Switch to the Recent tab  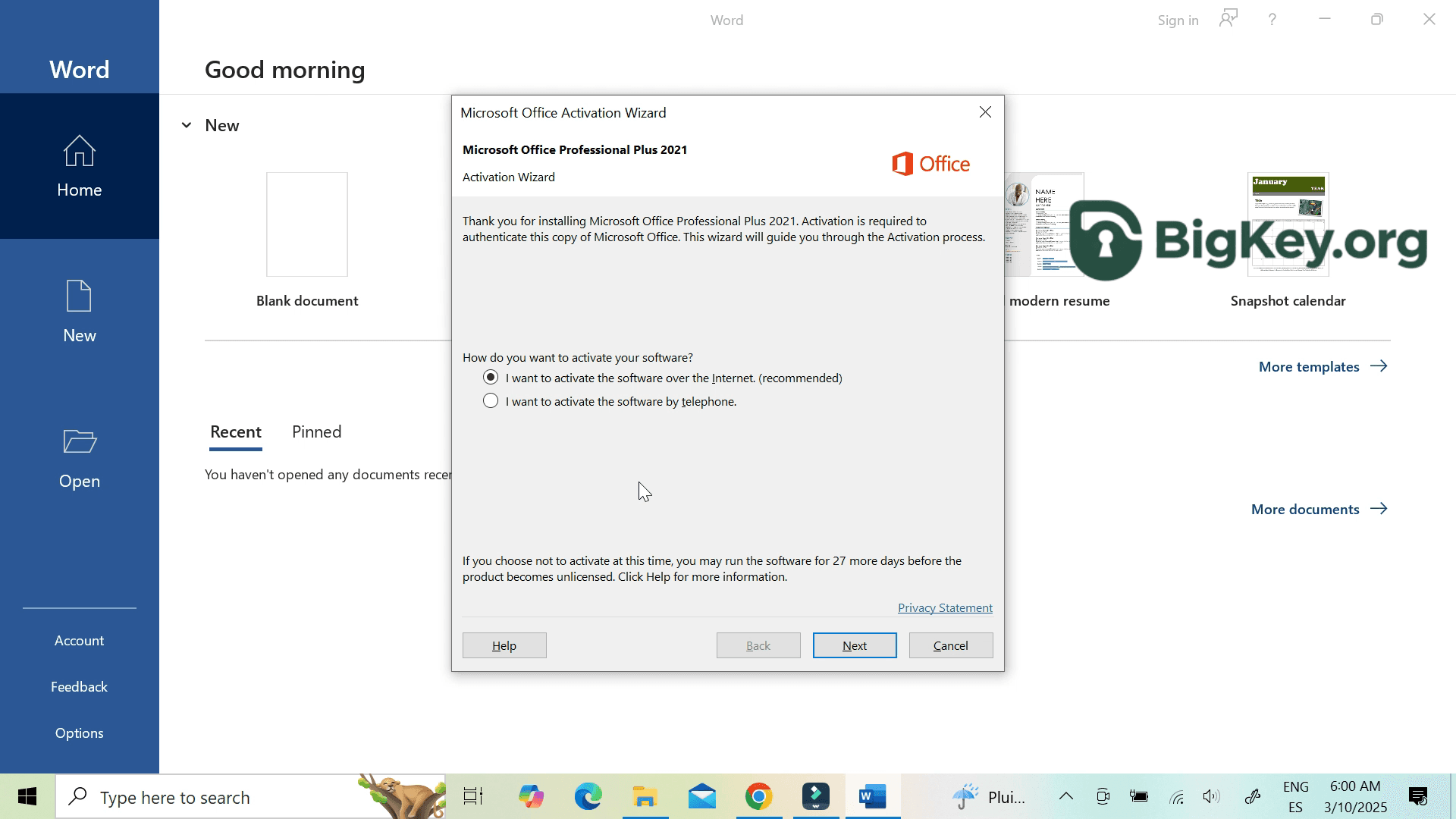[x=235, y=432]
